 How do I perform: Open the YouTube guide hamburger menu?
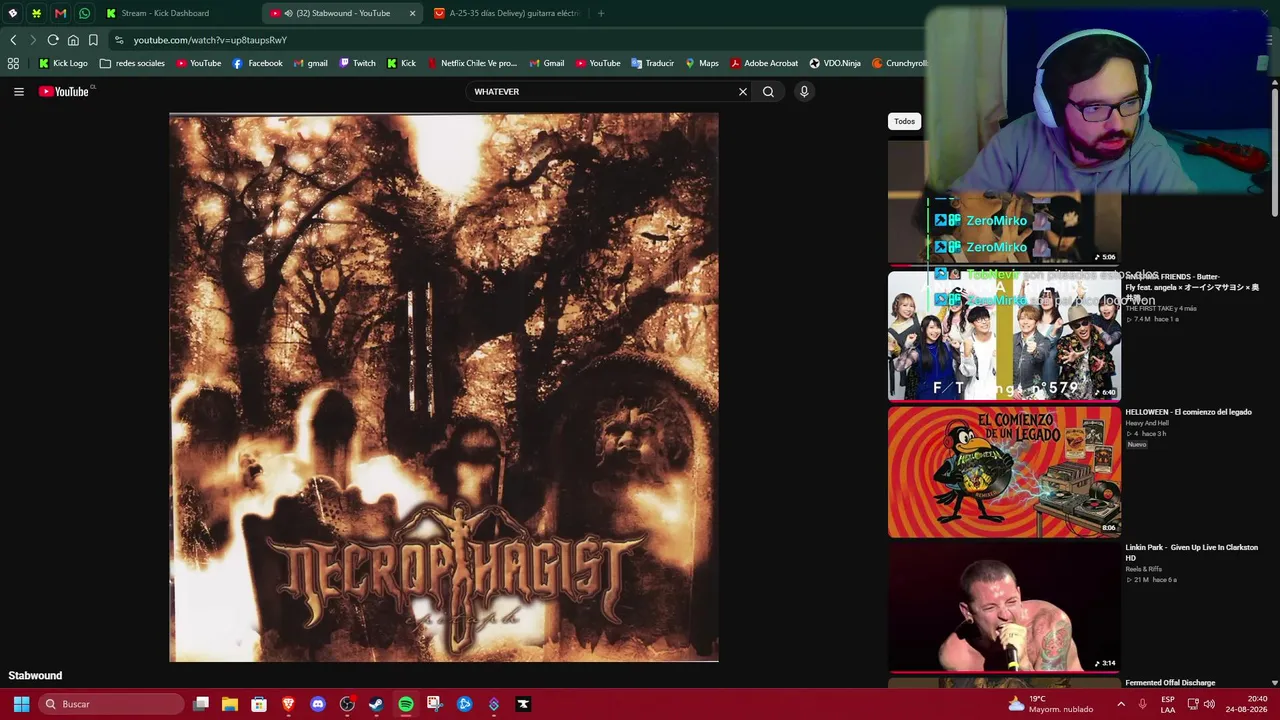pyautogui.click(x=18, y=91)
